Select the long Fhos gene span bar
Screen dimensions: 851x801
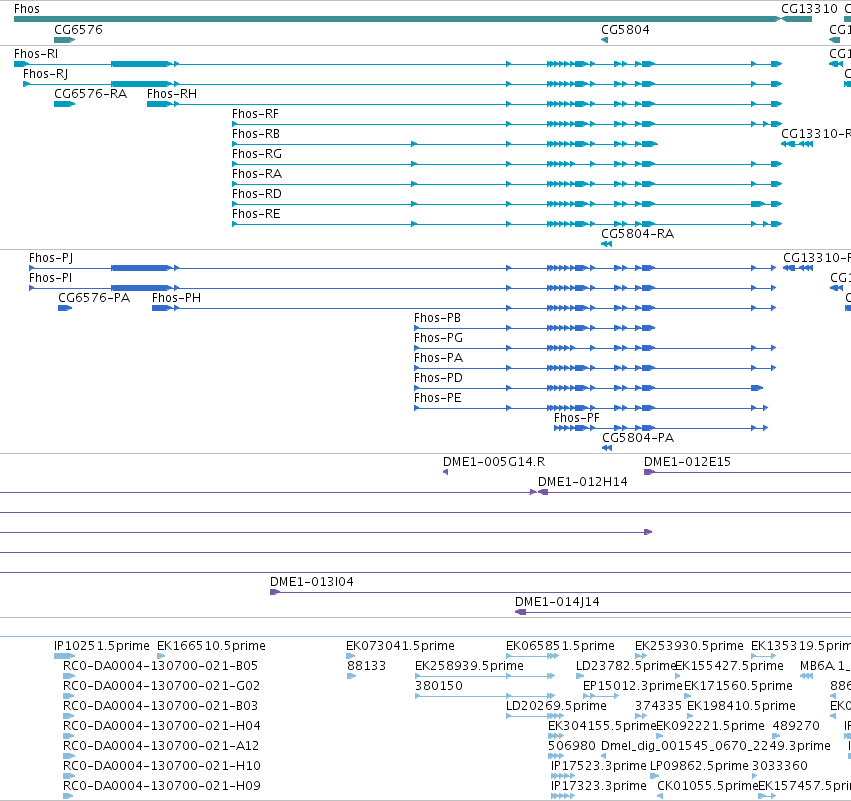(397, 19)
